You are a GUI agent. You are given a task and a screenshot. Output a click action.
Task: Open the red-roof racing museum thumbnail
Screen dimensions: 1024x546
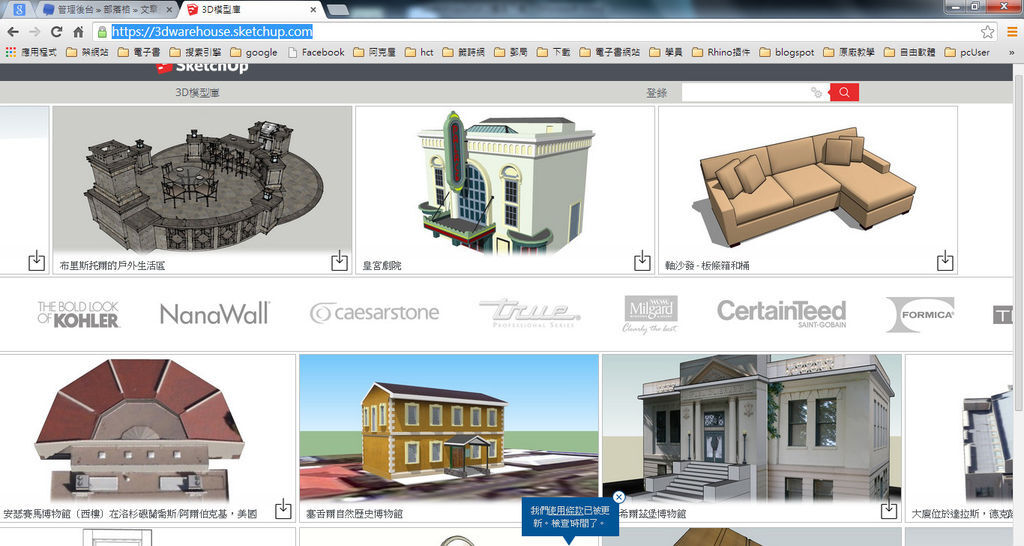pyautogui.click(x=147, y=429)
